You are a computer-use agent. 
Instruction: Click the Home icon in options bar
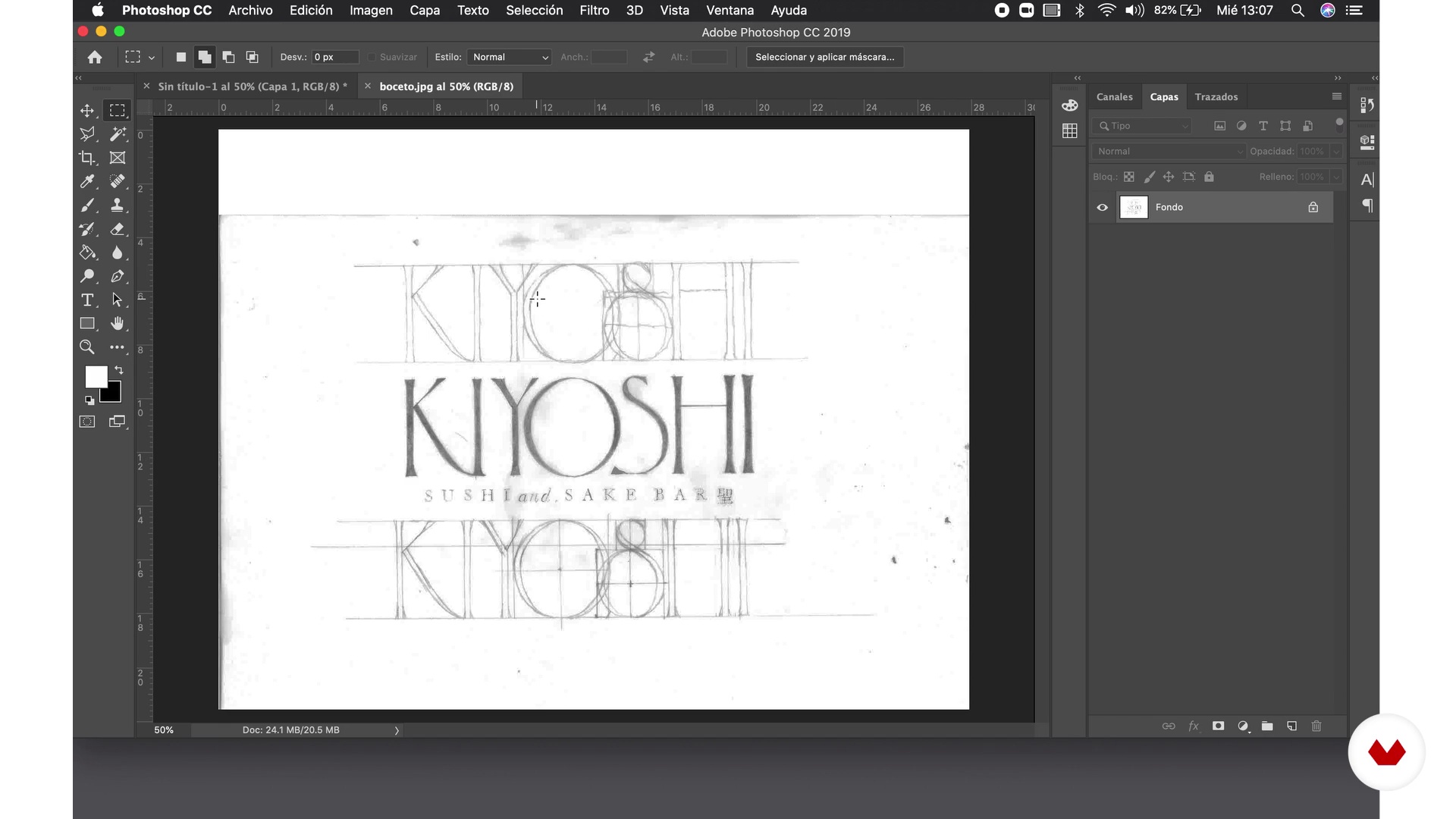tap(95, 57)
